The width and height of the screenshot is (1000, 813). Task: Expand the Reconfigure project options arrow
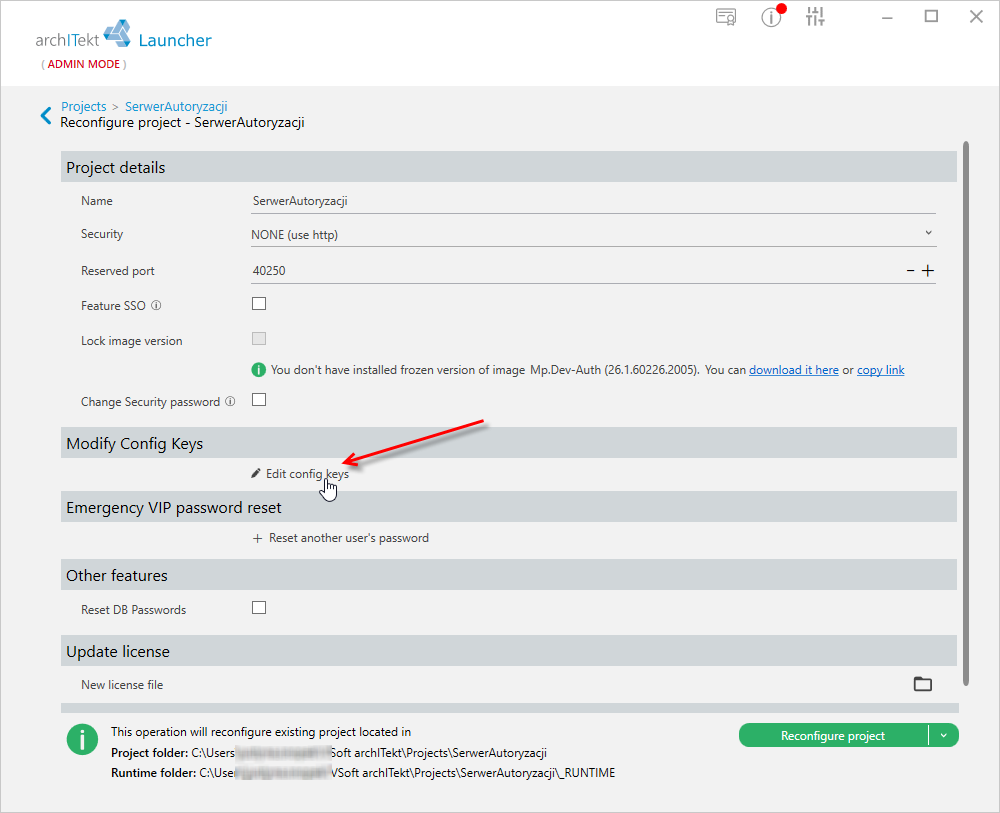pyautogui.click(x=944, y=735)
